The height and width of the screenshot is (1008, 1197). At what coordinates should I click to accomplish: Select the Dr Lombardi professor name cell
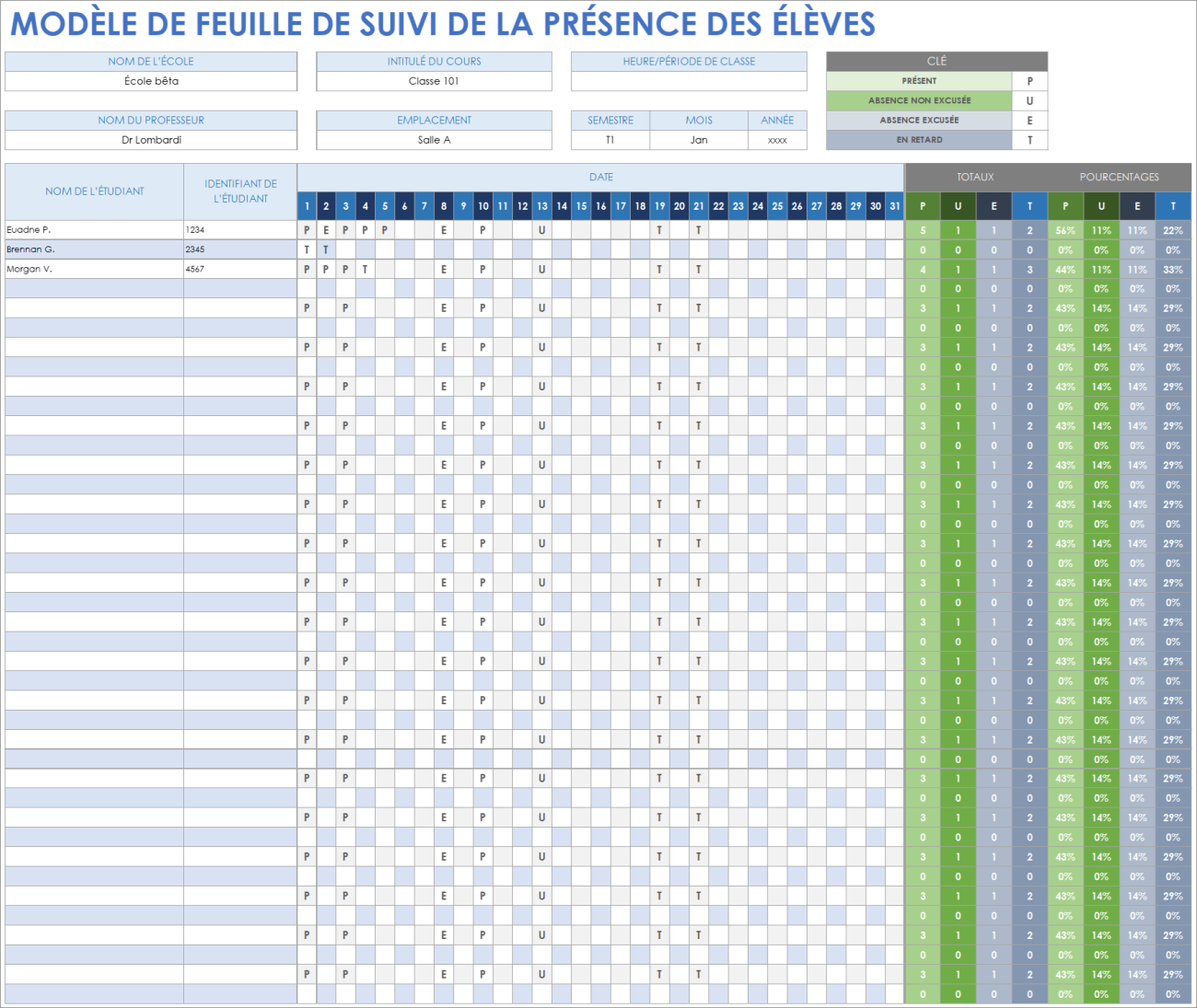[x=150, y=140]
